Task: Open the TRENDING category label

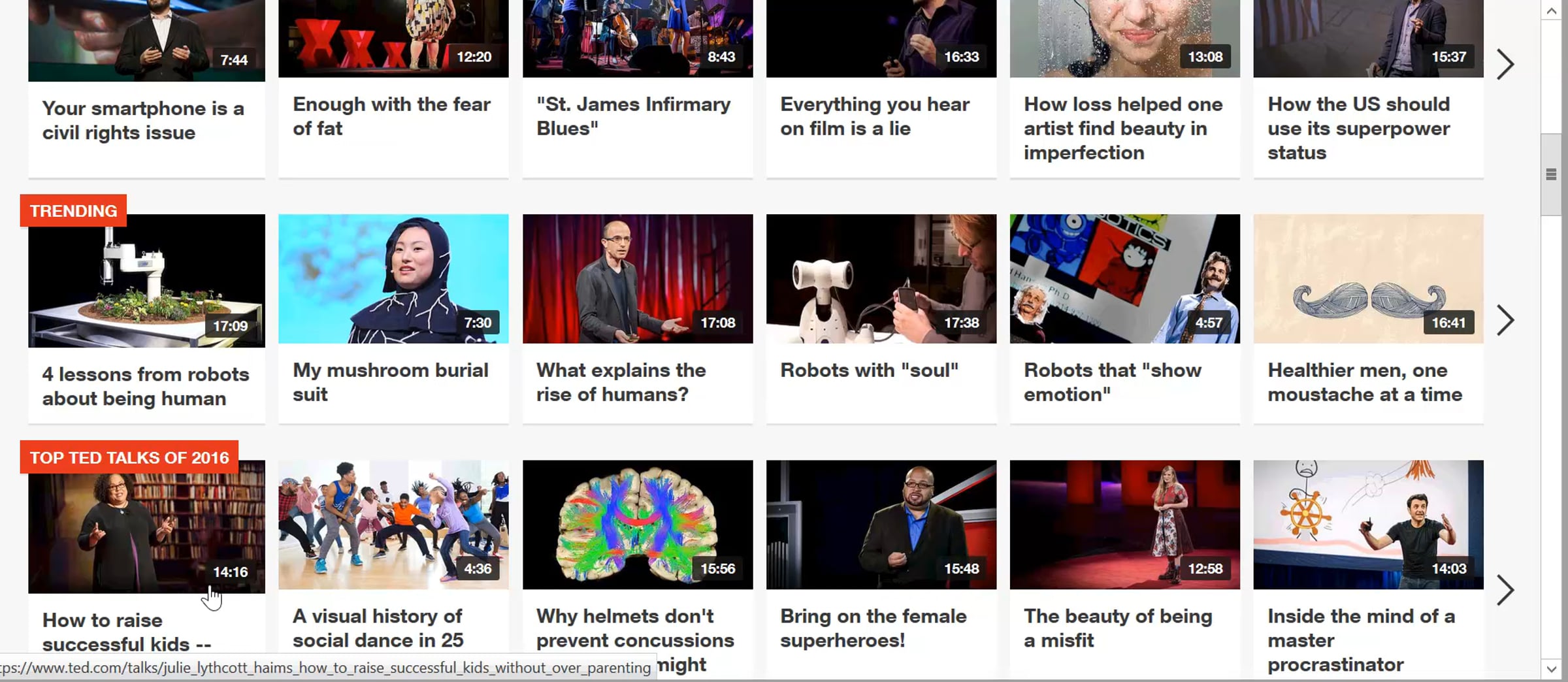Action: coord(73,210)
